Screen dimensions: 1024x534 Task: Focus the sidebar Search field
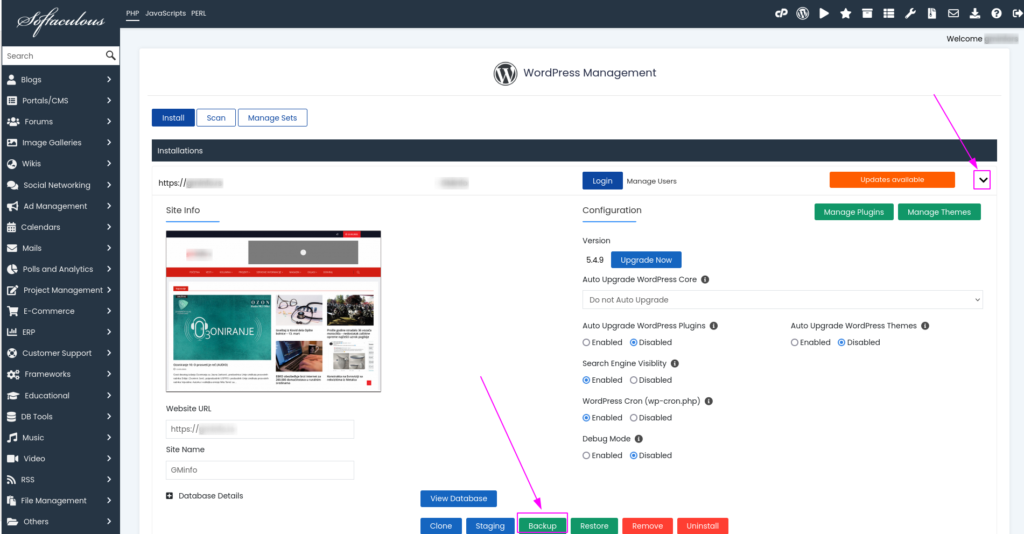pyautogui.click(x=53, y=56)
